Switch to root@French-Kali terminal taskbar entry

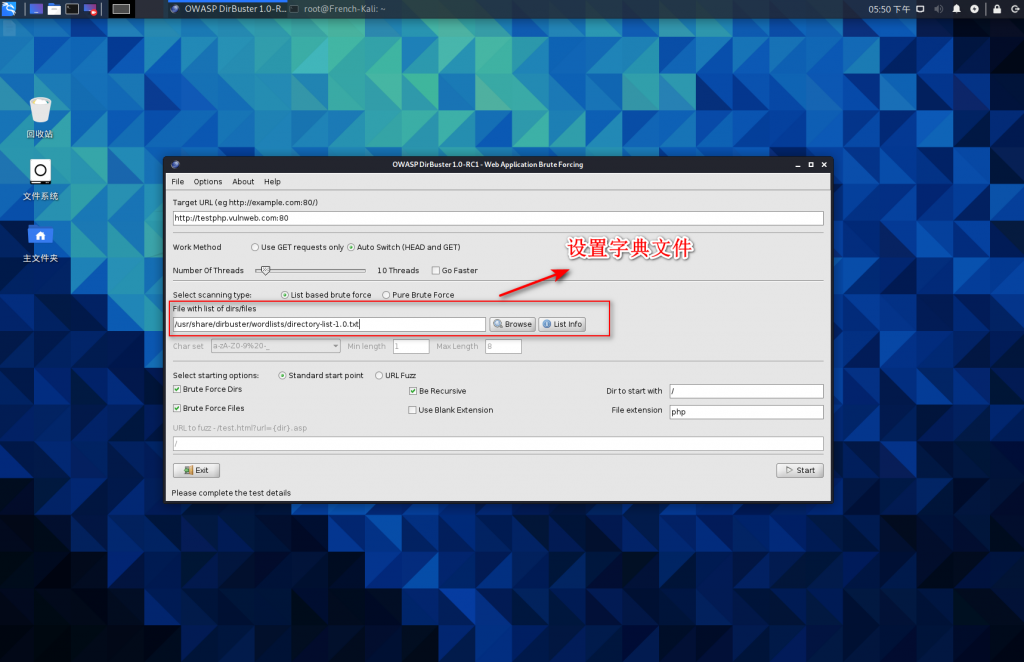pos(338,9)
